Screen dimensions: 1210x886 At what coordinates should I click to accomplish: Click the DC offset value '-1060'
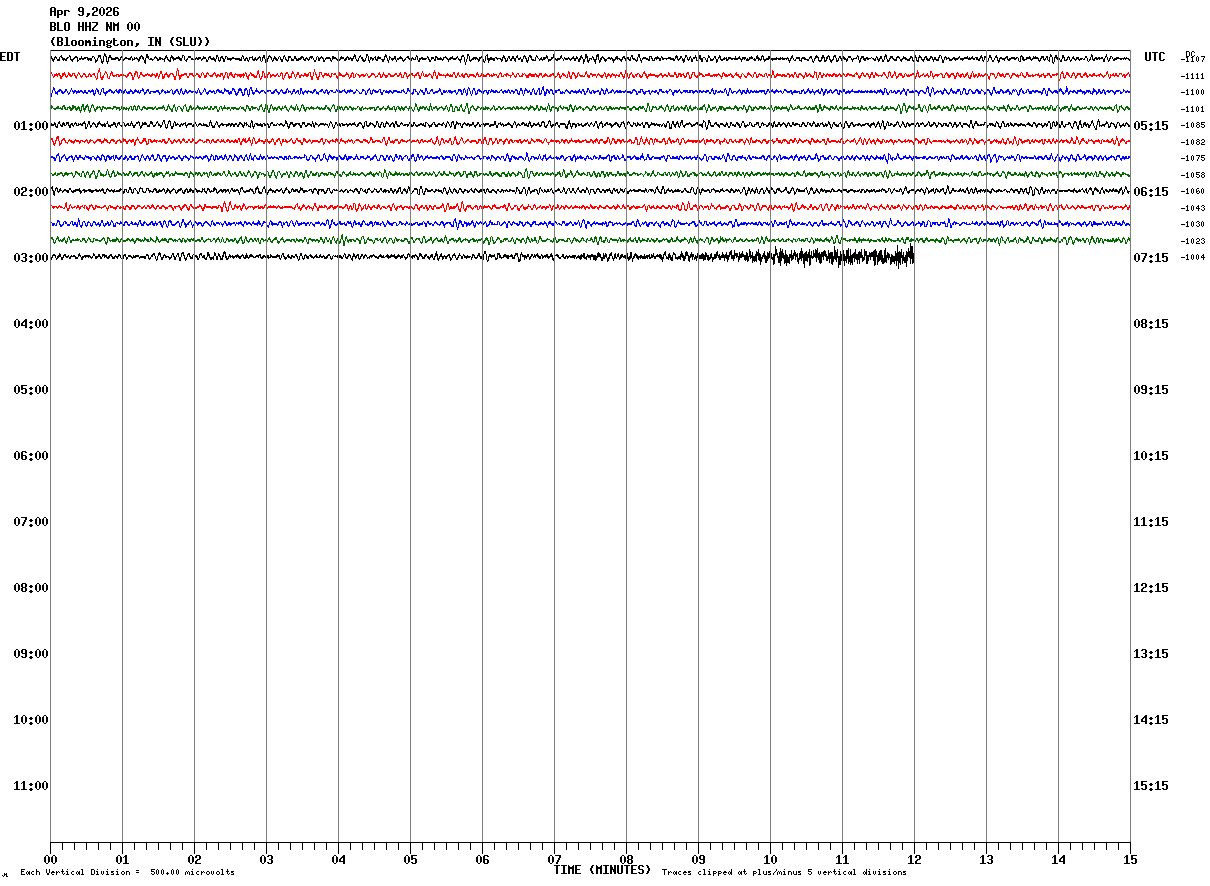pyautogui.click(x=1193, y=191)
